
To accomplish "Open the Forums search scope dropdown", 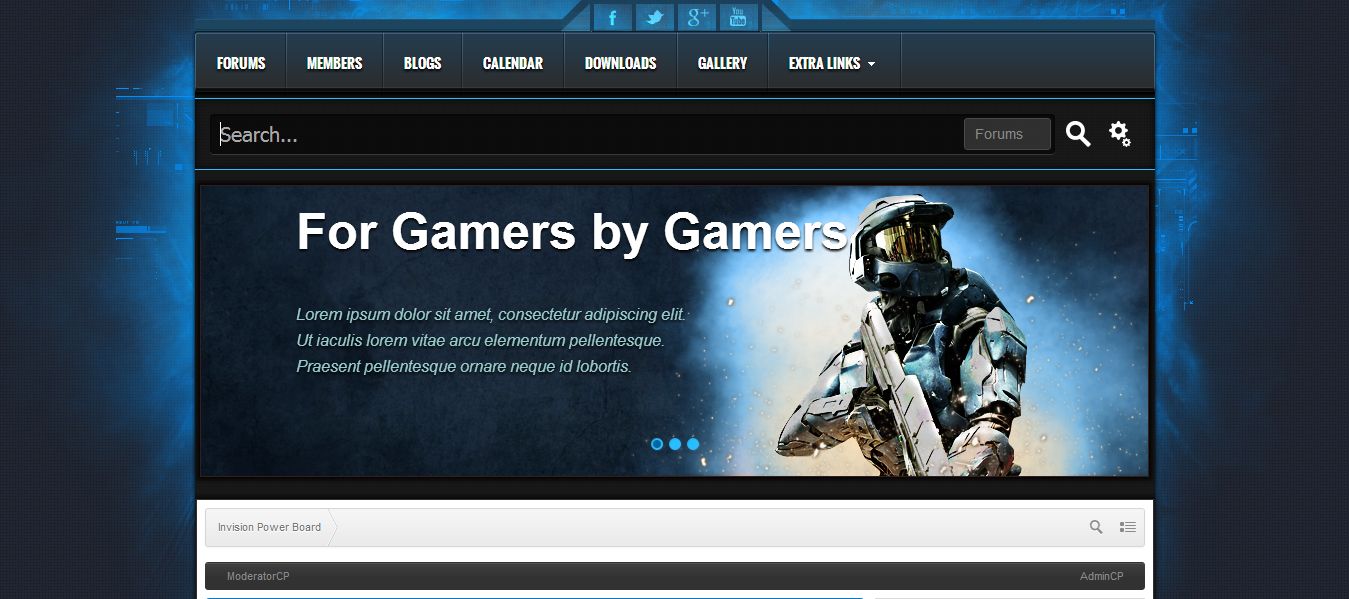I will [x=1007, y=134].
